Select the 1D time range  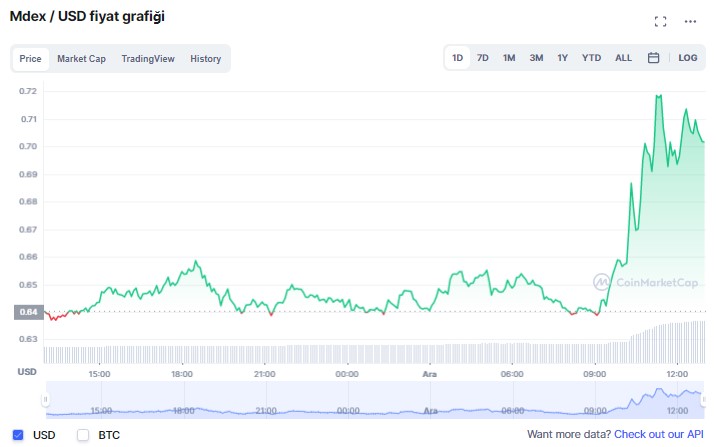point(457,58)
